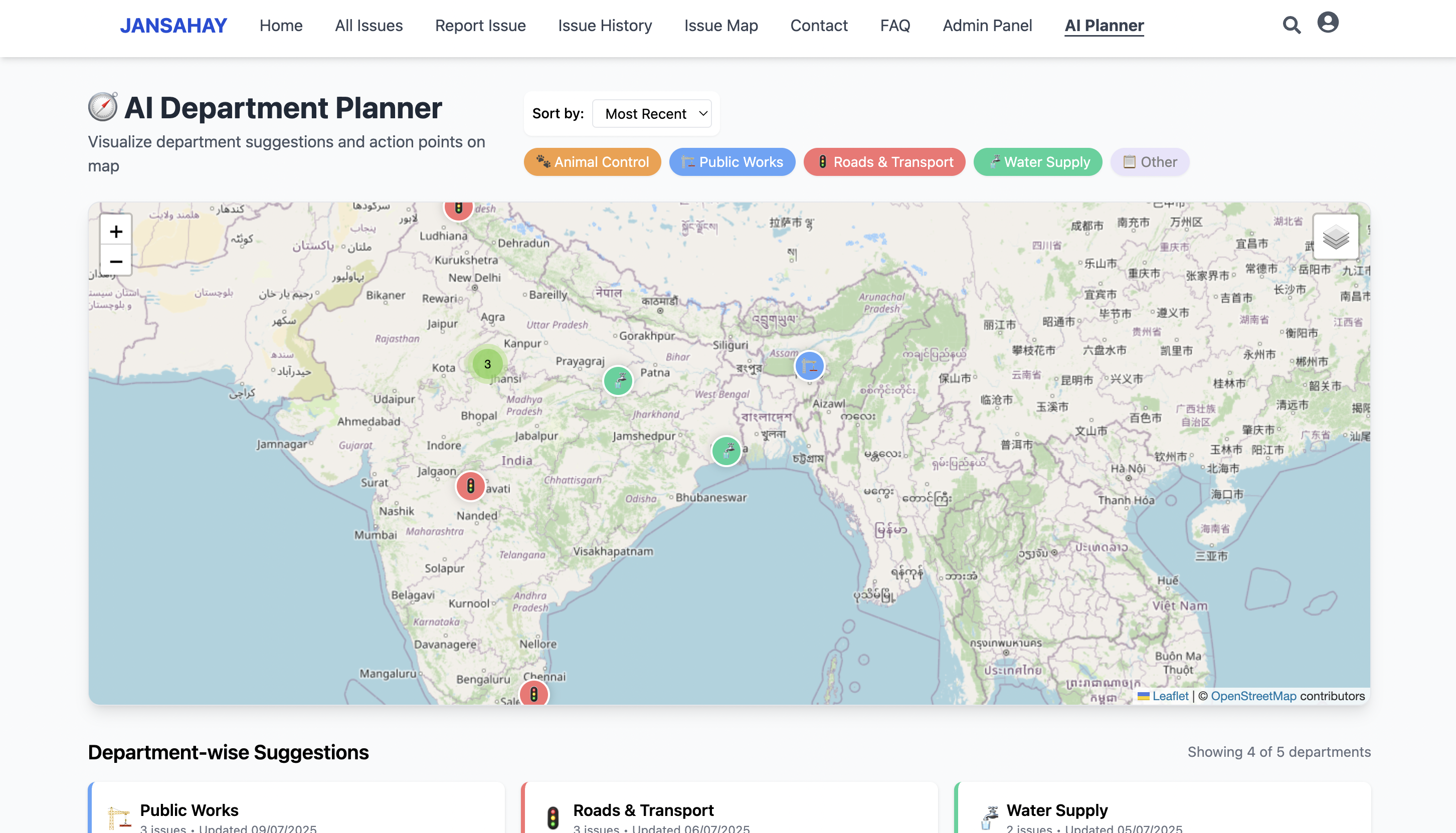The height and width of the screenshot is (833, 1456).
Task: Open the Most Recent sort dropdown
Action: pyautogui.click(x=652, y=114)
